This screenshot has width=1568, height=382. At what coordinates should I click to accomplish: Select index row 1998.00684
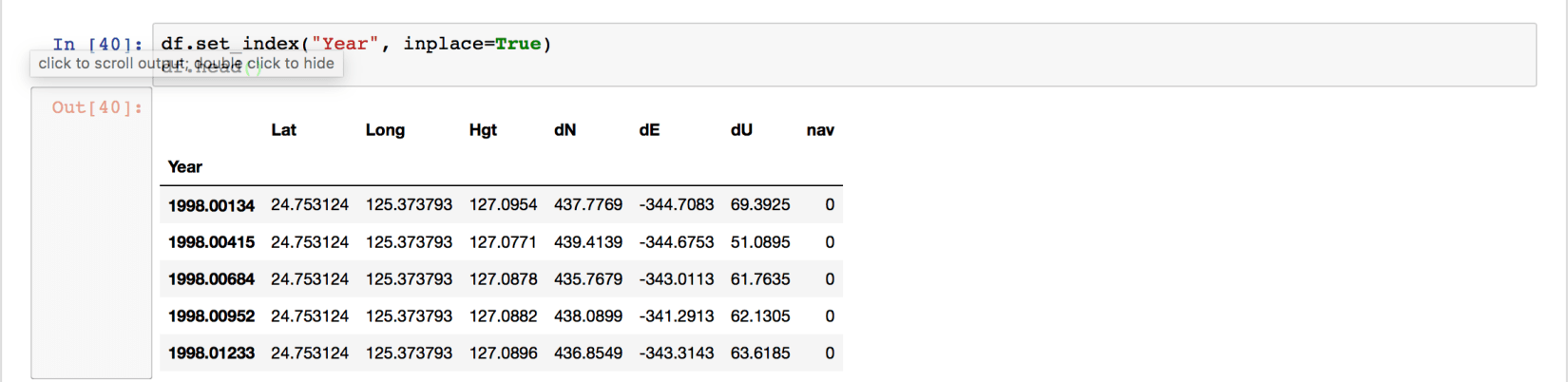click(211, 279)
